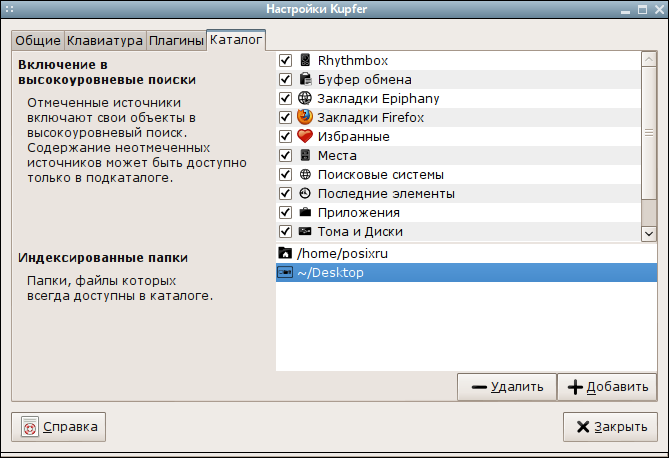Click the Избранные label text
The height and width of the screenshot is (458, 669).
(x=354, y=137)
